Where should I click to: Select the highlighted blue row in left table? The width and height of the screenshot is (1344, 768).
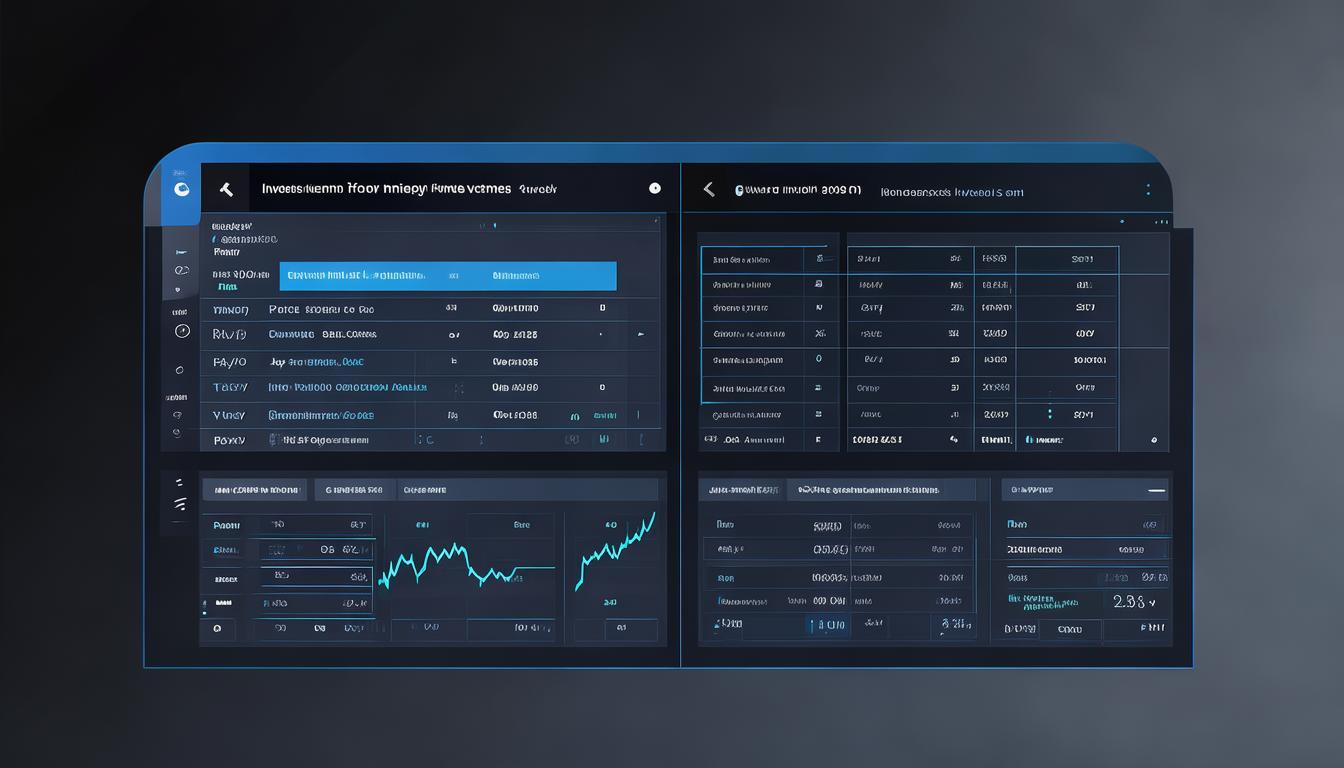[447, 276]
